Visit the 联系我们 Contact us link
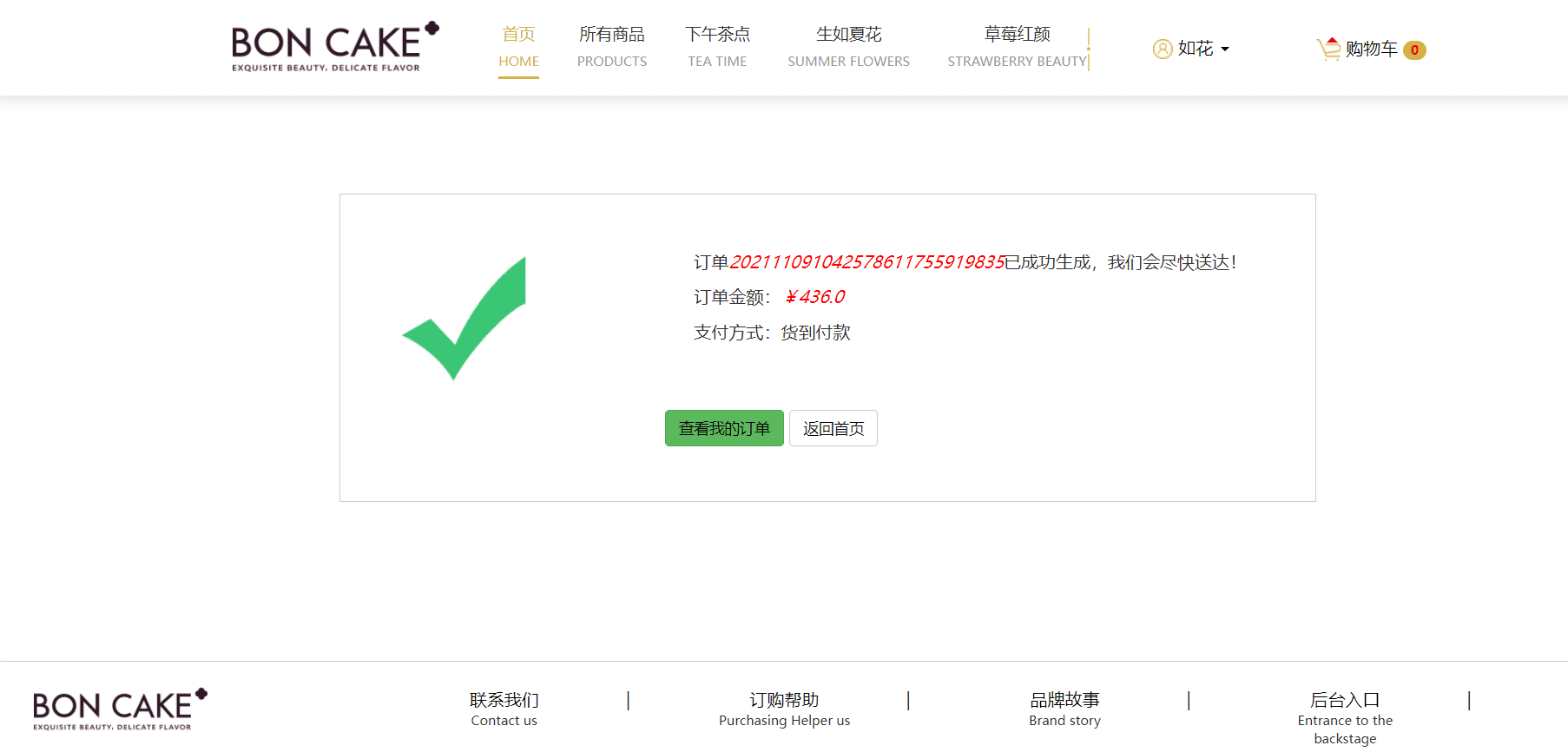The height and width of the screenshot is (752, 1568). pyautogui.click(x=504, y=709)
